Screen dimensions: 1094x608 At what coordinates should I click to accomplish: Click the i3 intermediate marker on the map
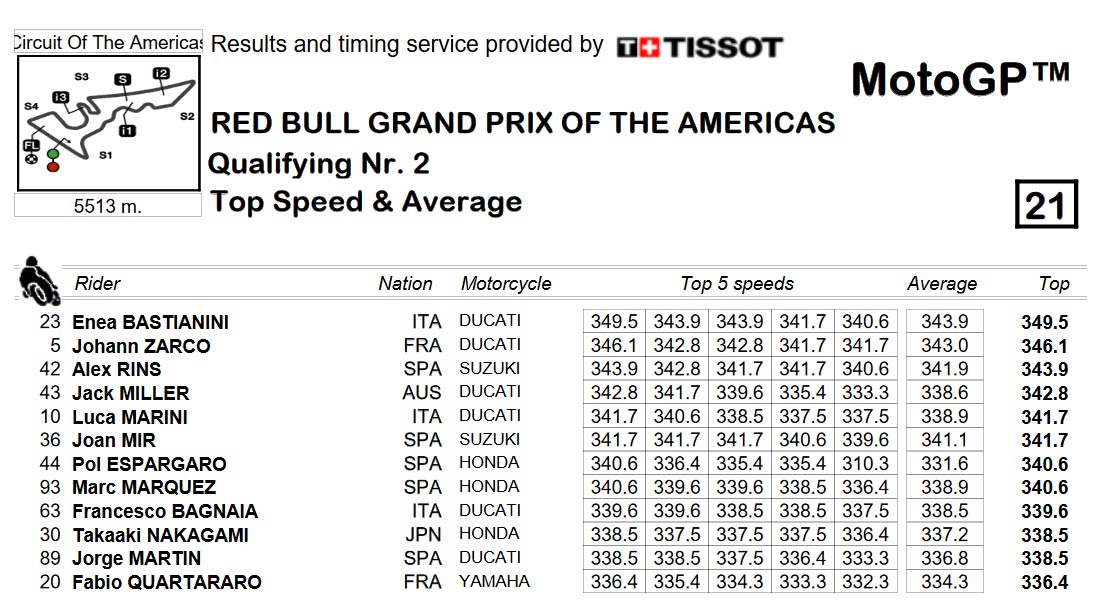pos(61,97)
